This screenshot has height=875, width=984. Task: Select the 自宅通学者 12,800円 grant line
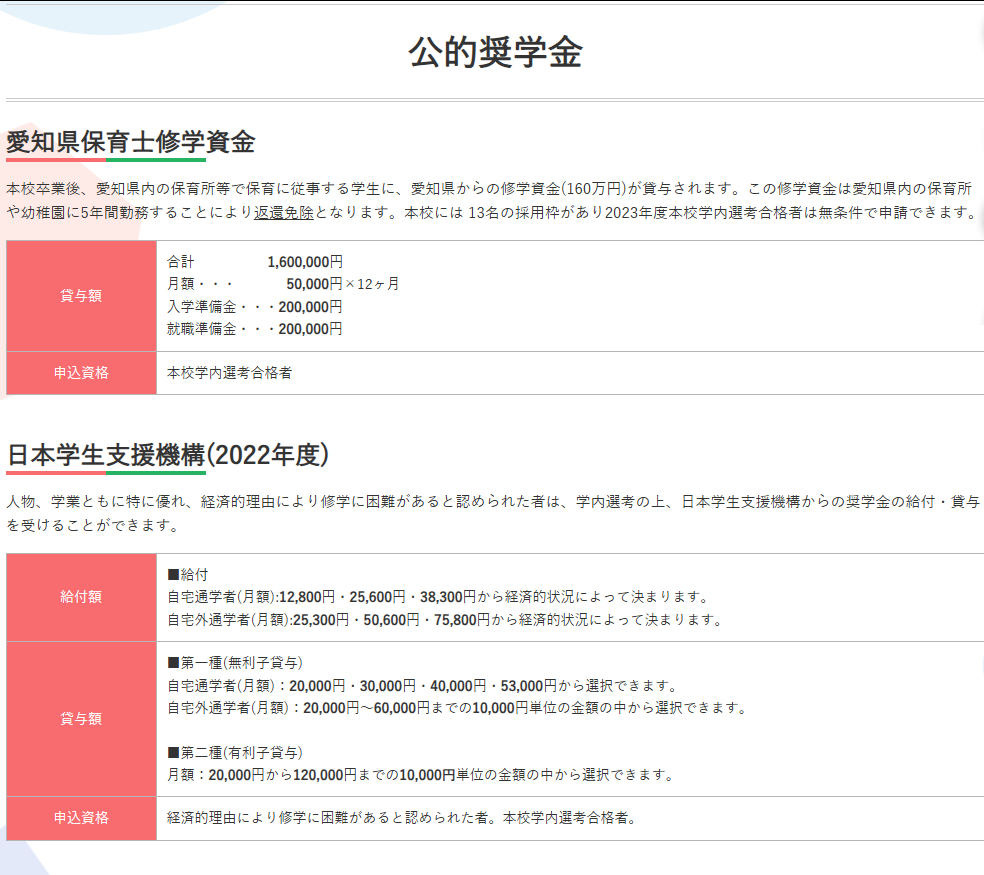[439, 597]
